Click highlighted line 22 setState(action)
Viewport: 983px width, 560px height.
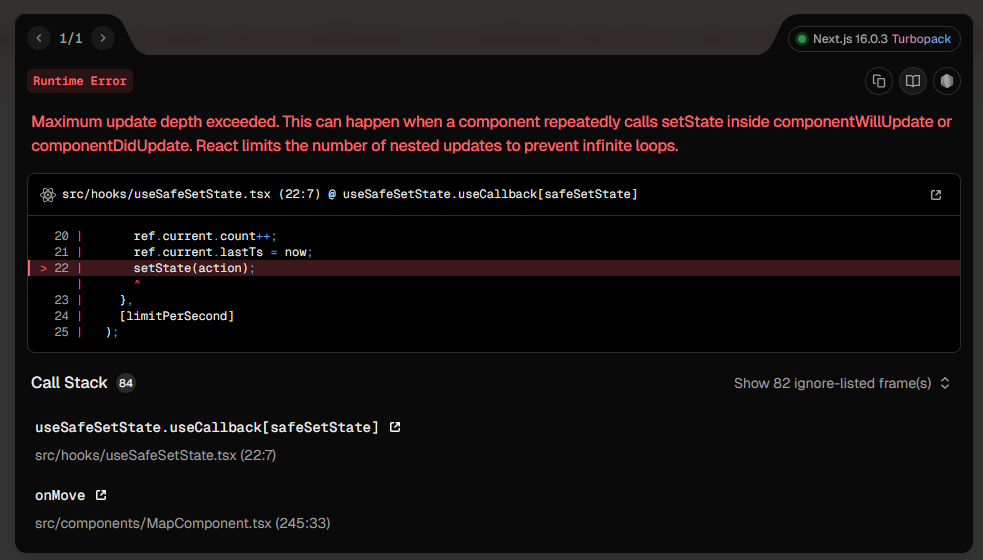tap(195, 268)
